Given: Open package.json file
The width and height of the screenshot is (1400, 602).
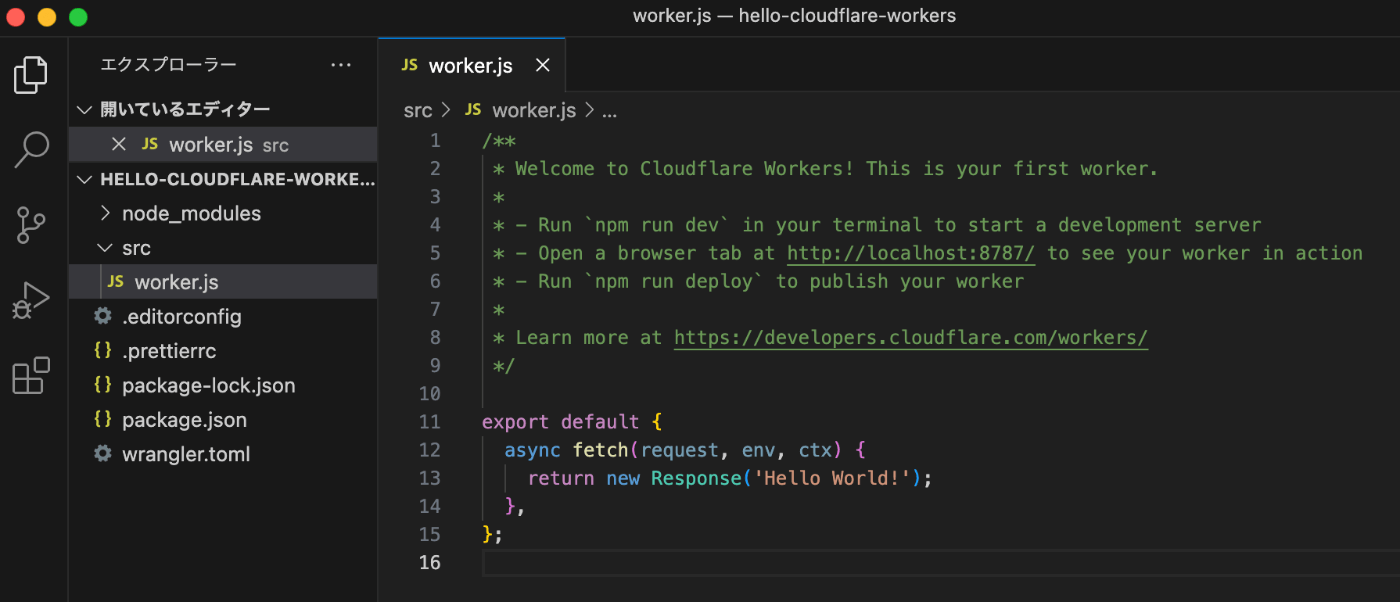Looking at the screenshot, I should point(184,419).
